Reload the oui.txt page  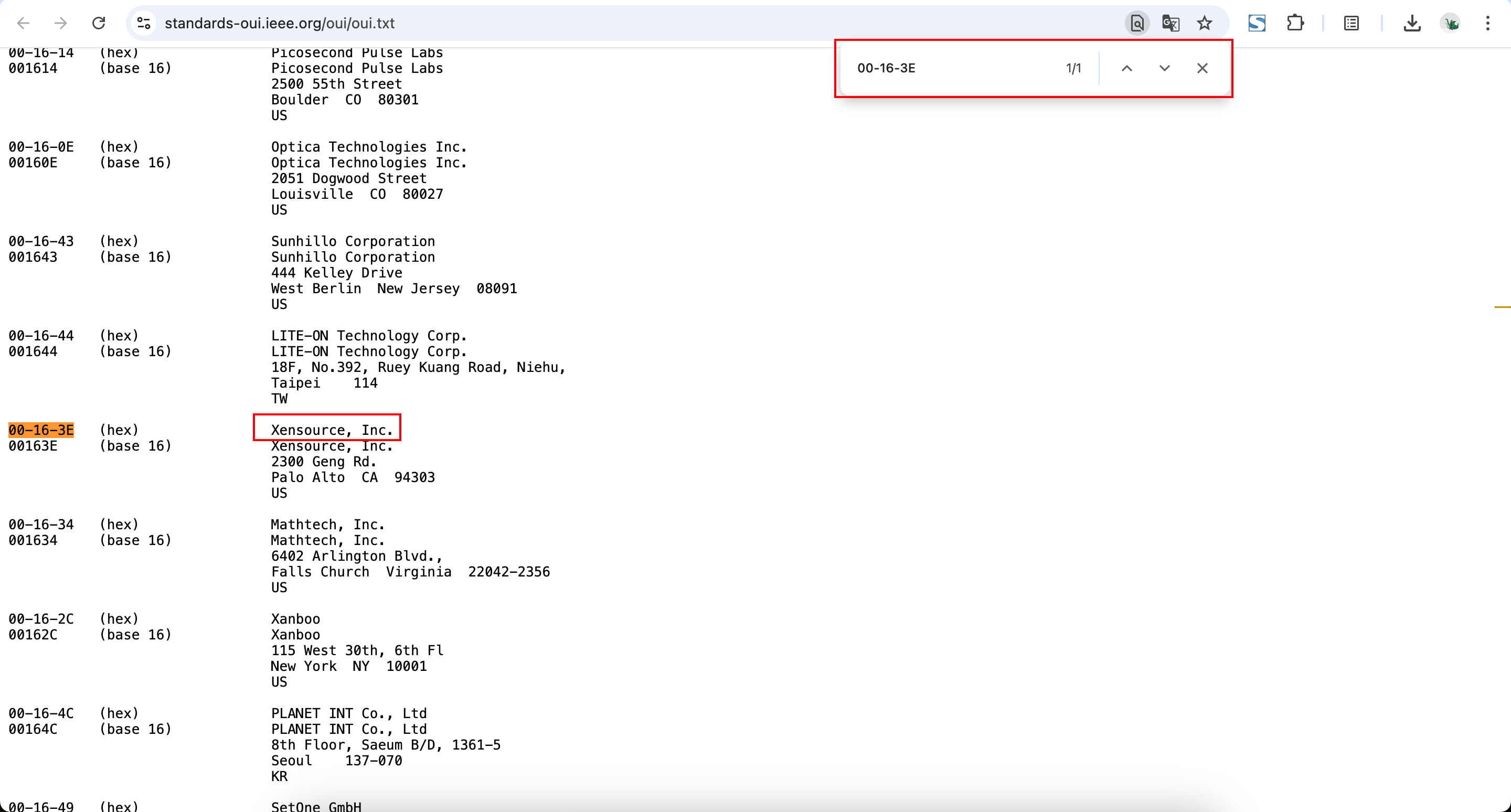(99, 24)
